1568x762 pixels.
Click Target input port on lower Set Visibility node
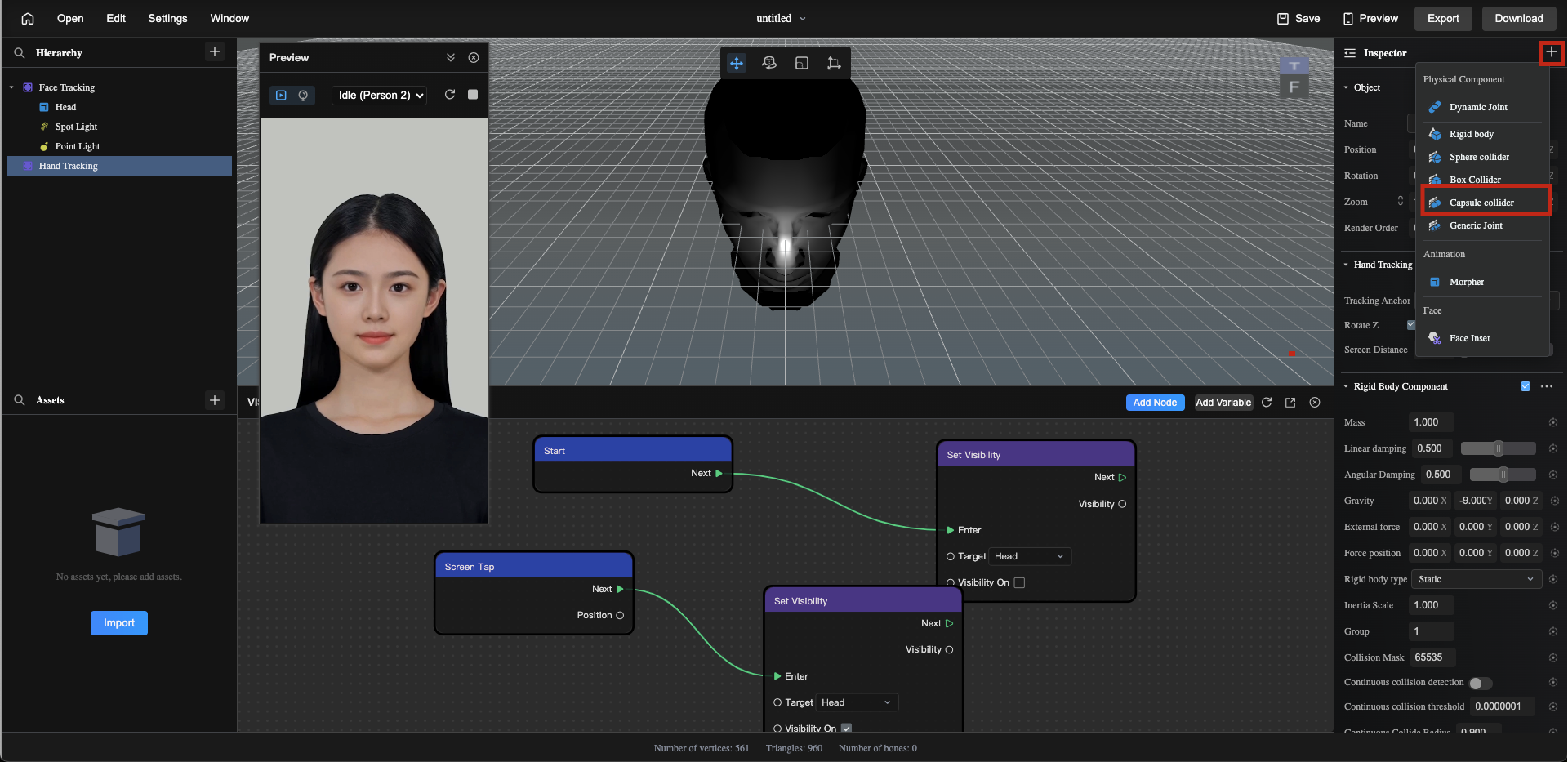[777, 702]
